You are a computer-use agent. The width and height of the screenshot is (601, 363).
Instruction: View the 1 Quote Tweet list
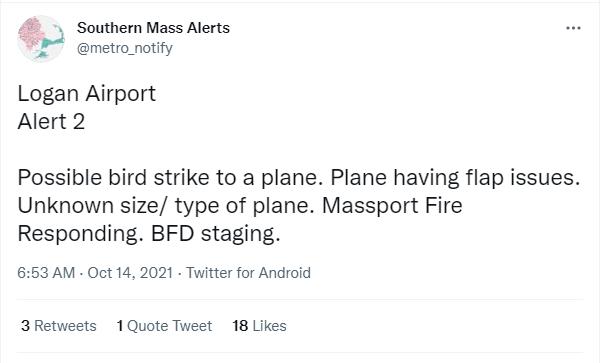pos(164,326)
